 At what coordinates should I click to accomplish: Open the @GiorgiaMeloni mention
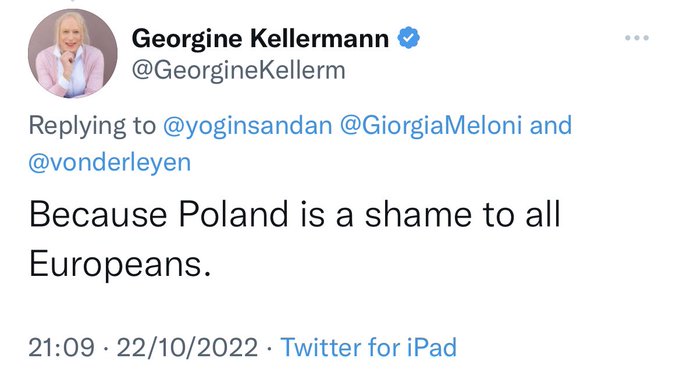click(x=431, y=126)
